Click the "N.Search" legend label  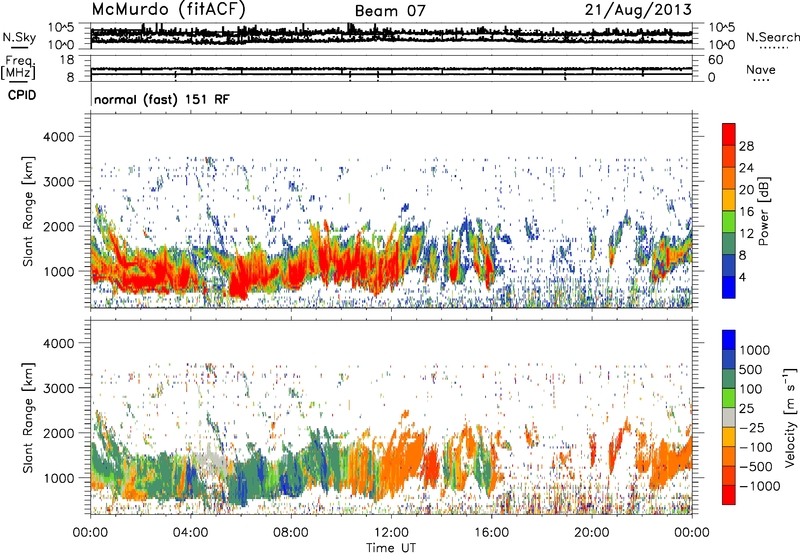772,37
